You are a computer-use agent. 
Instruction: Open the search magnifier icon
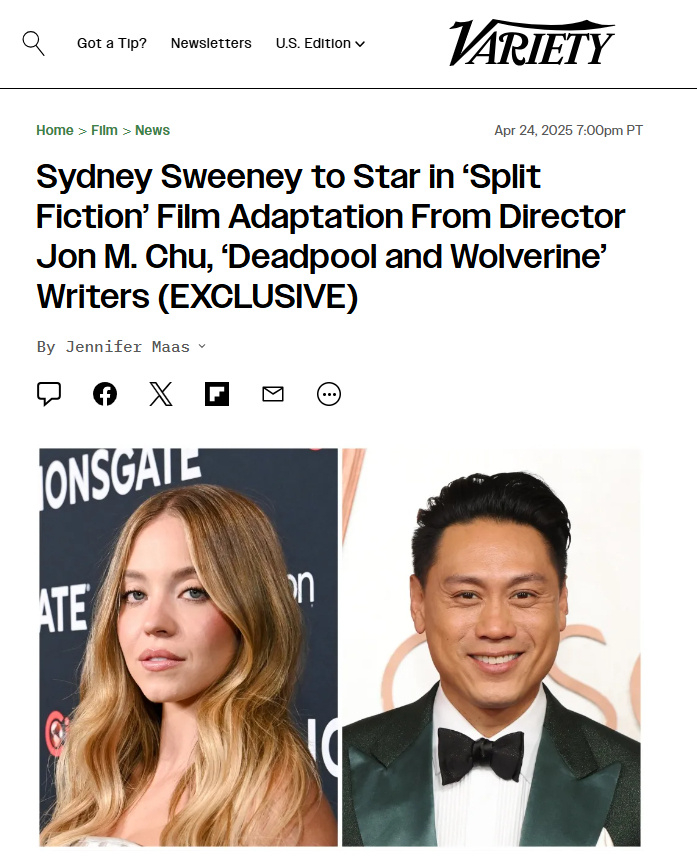[34, 43]
